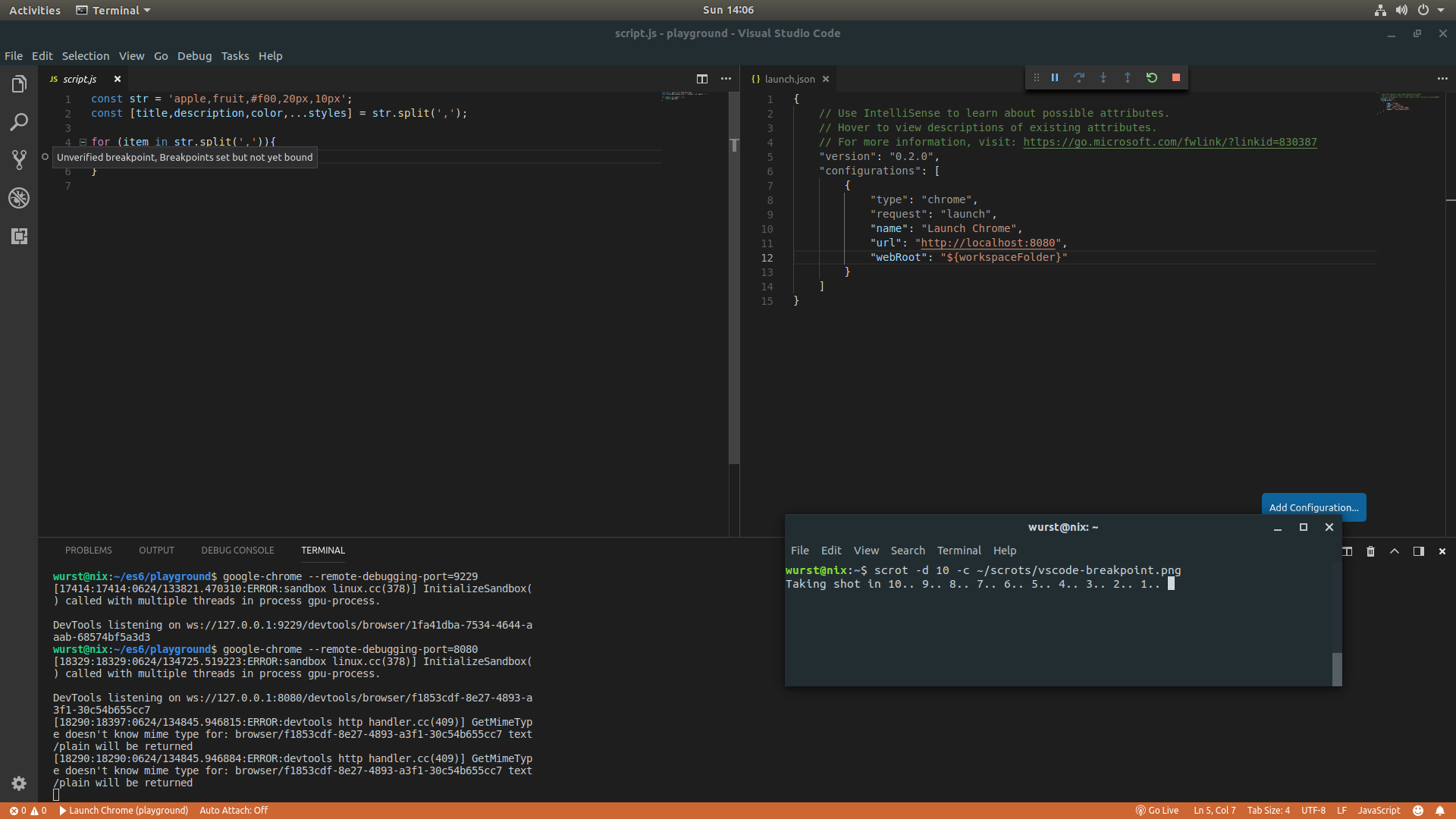Viewport: 1456px width, 819px height.
Task: Click Add Configuration... button
Action: [1313, 507]
